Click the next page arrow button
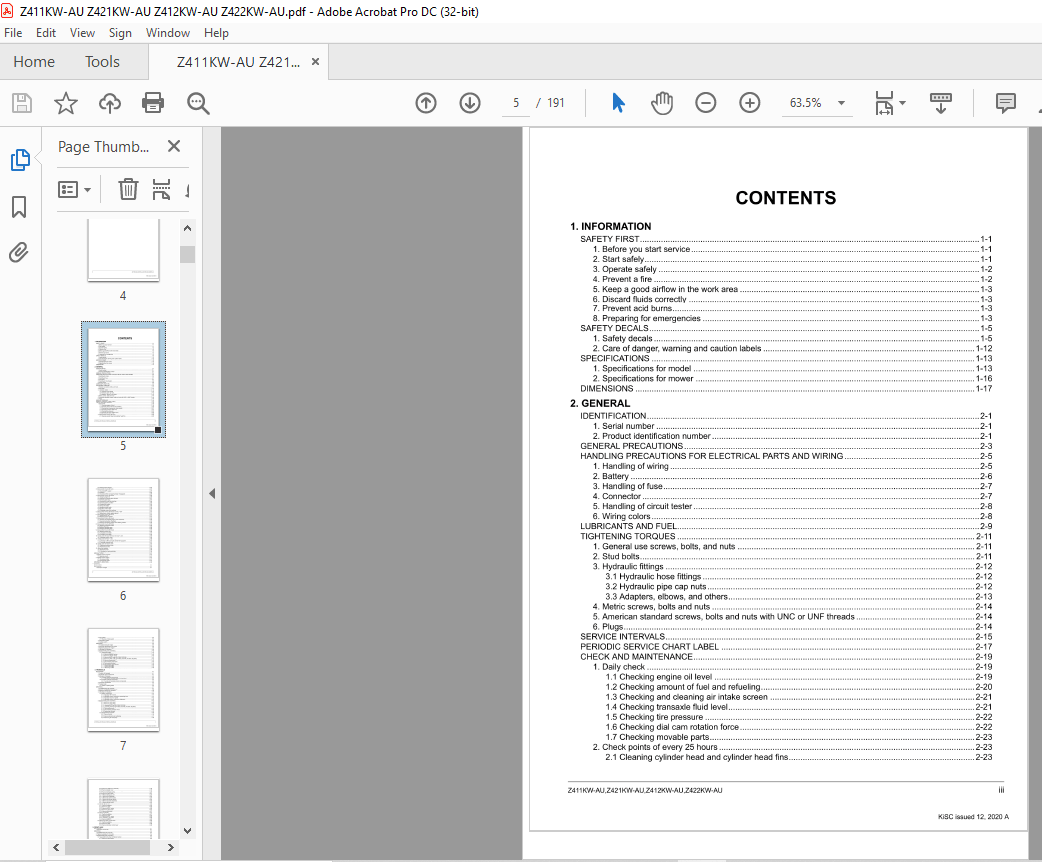1042x862 pixels. tap(469, 103)
